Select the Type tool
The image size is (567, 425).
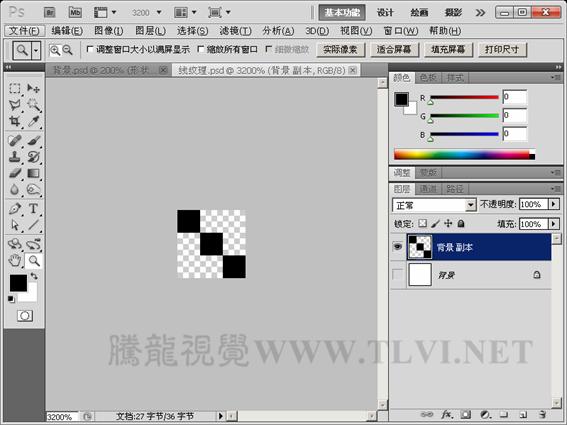33,209
